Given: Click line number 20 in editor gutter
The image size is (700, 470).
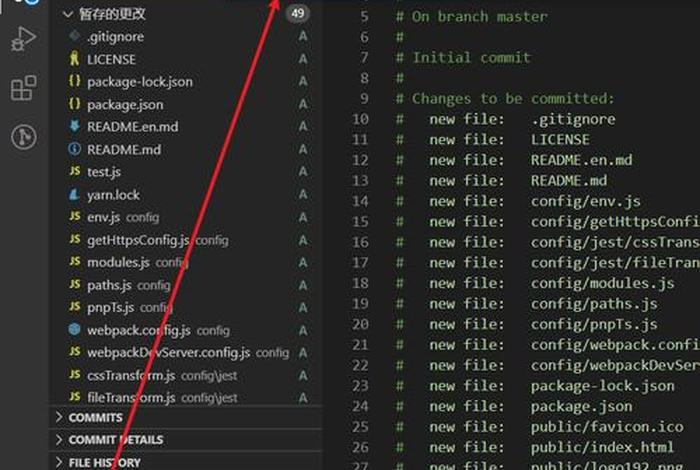Looking at the screenshot, I should pyautogui.click(x=360, y=324).
